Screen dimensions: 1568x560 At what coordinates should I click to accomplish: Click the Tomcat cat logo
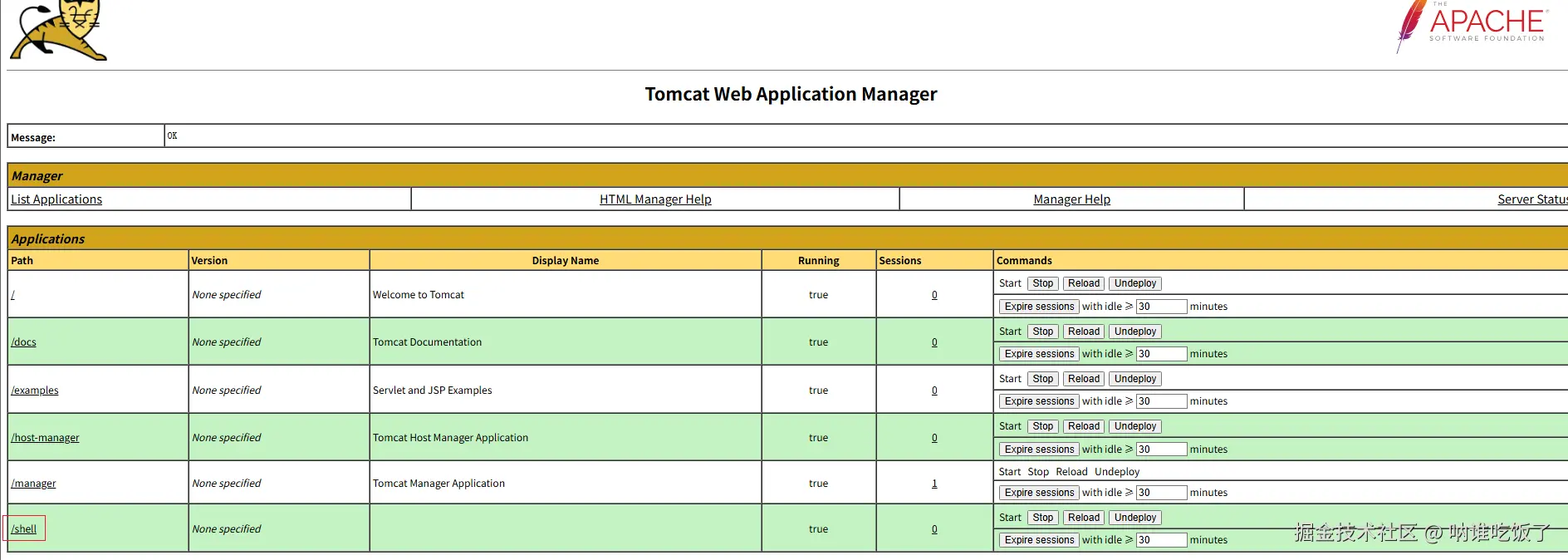58,30
